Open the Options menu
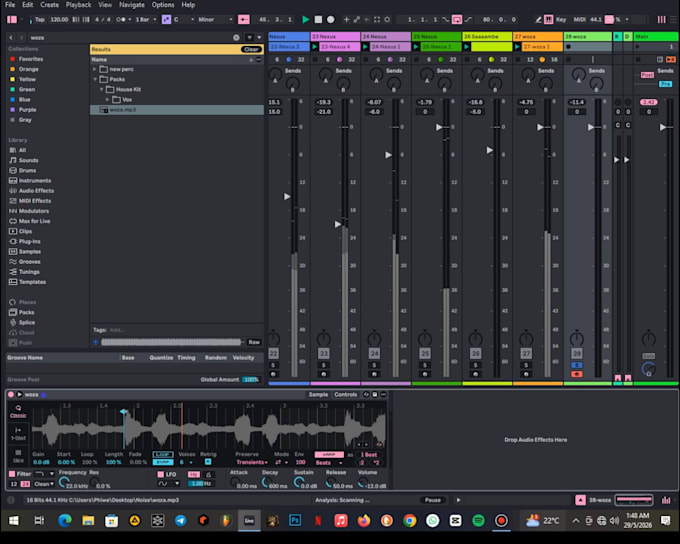Screen dimensions: 680x544 pyautogui.click(x=163, y=5)
